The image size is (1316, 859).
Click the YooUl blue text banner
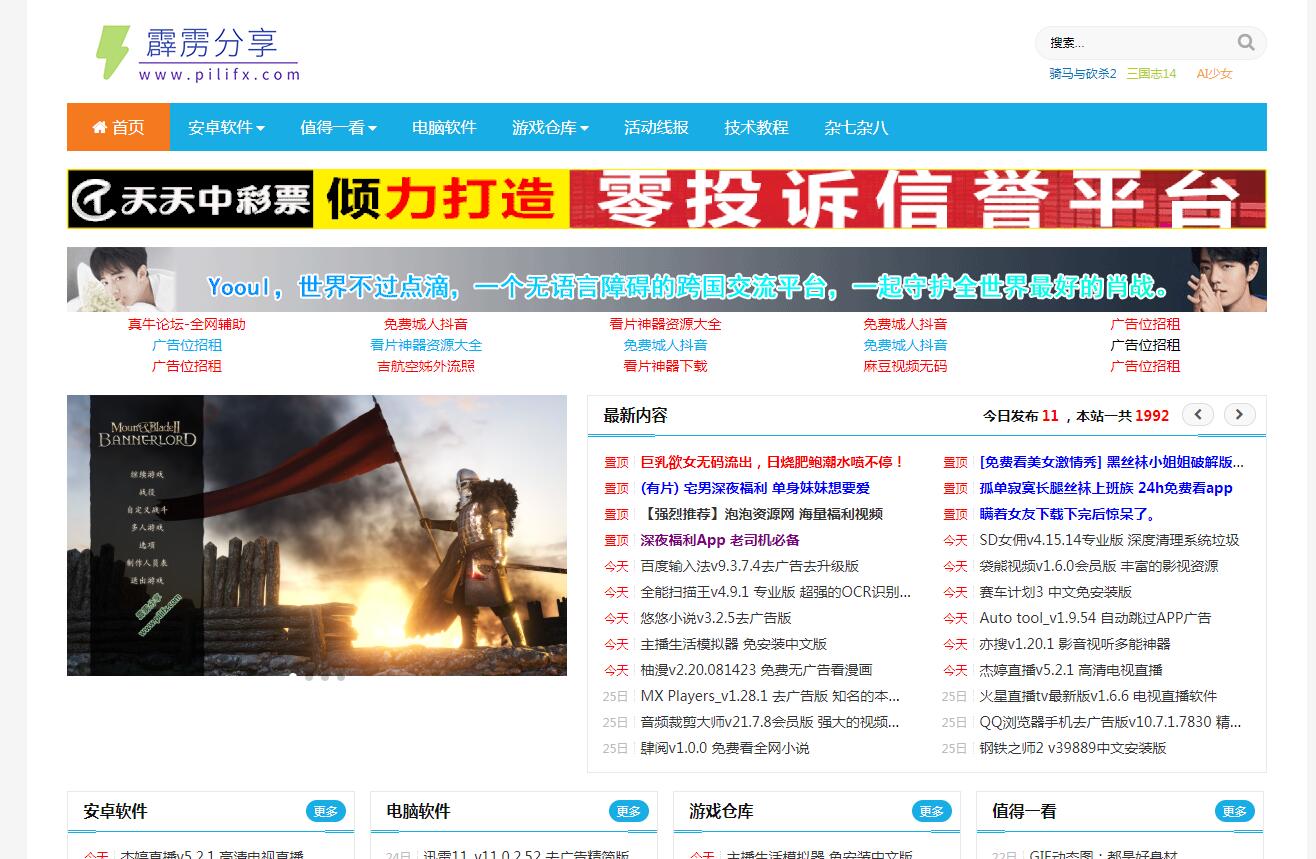point(667,279)
